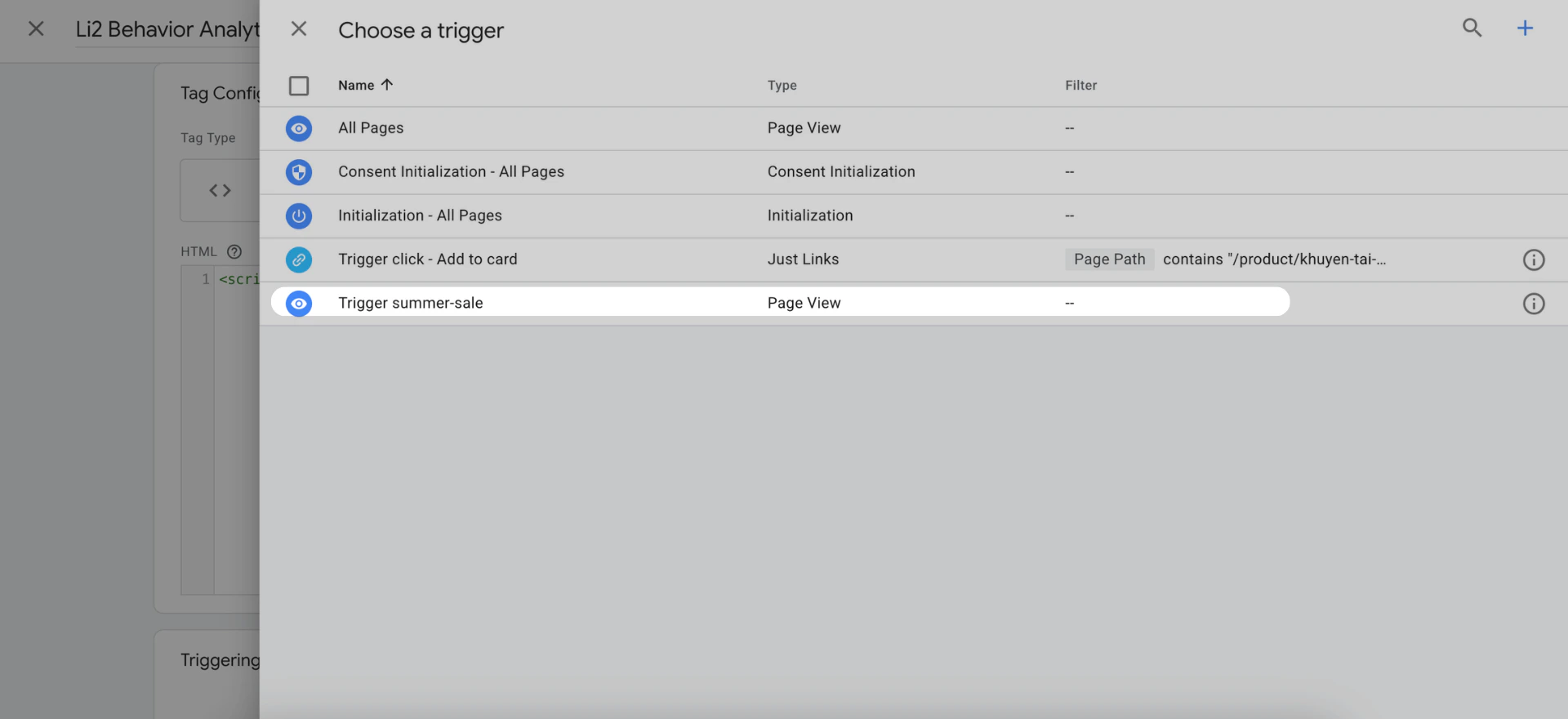This screenshot has width=1568, height=719.
Task: Click the Page View type of All Pages
Action: [x=804, y=128]
